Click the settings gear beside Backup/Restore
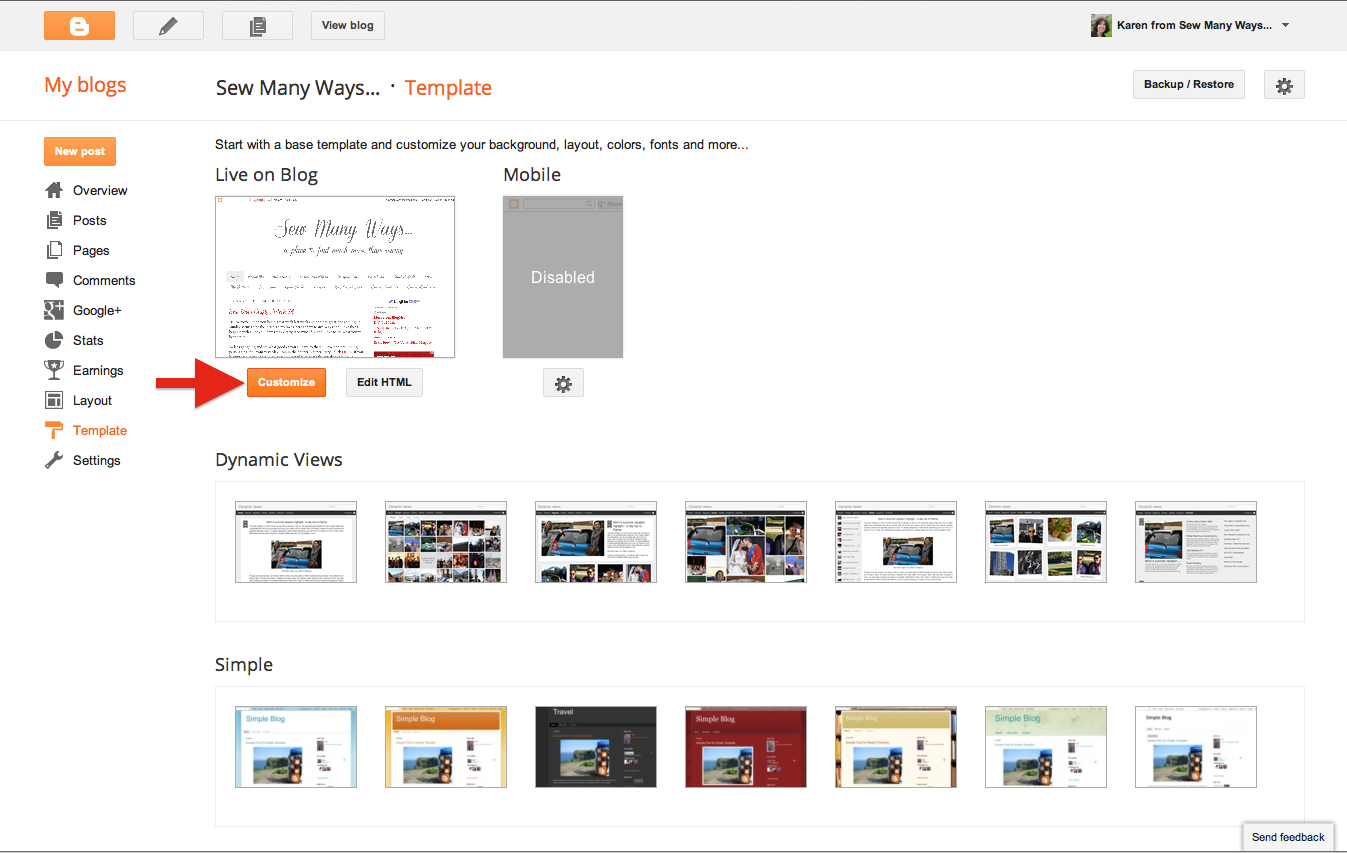Image resolution: width=1347 pixels, height=853 pixels. tap(1284, 84)
